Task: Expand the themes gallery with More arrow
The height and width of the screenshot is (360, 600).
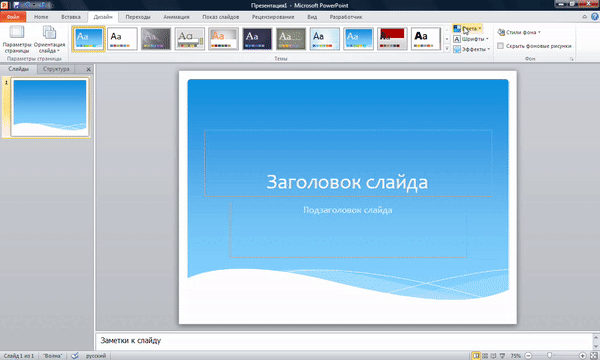Action: tap(447, 48)
